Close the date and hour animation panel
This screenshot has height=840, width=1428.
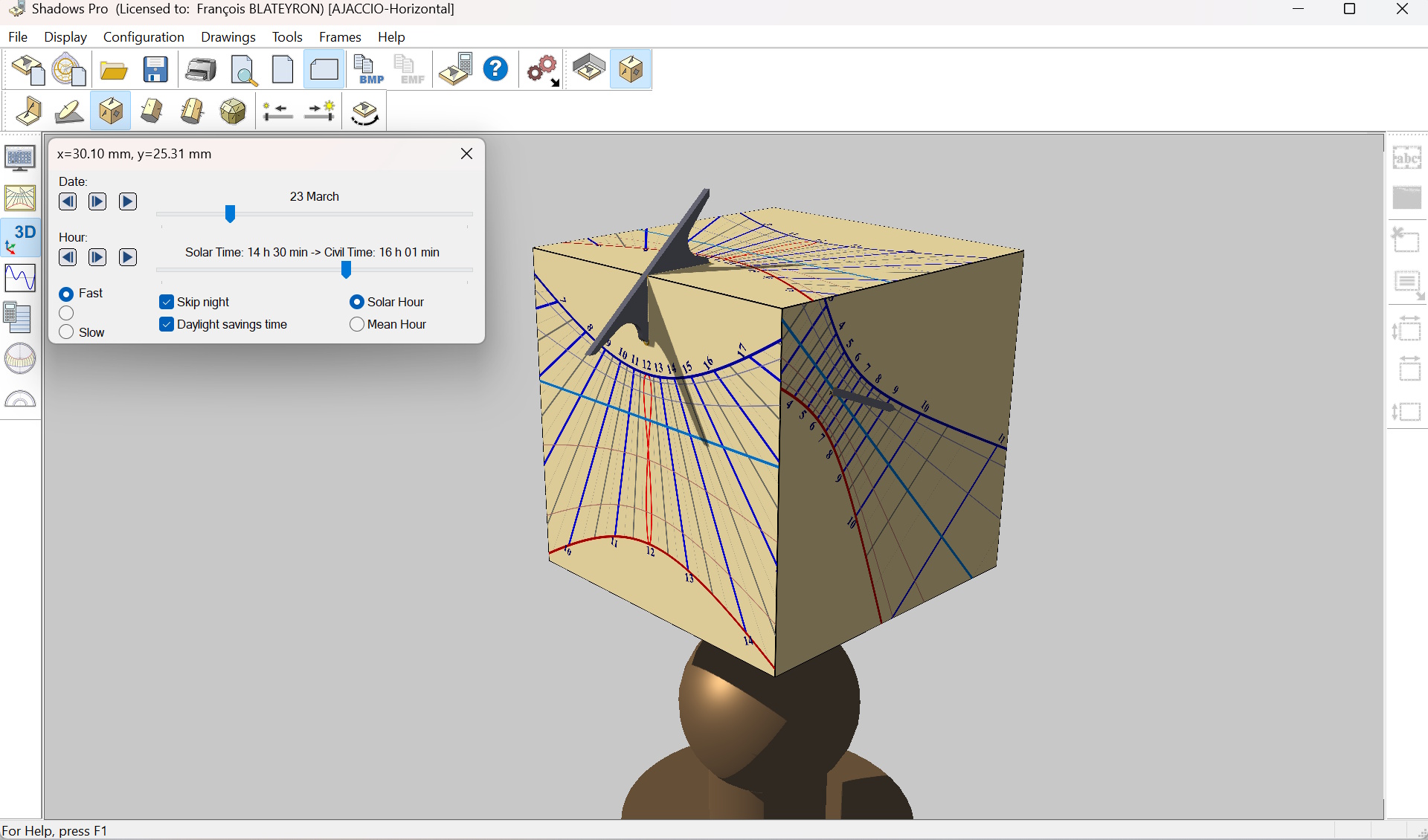[x=467, y=154]
